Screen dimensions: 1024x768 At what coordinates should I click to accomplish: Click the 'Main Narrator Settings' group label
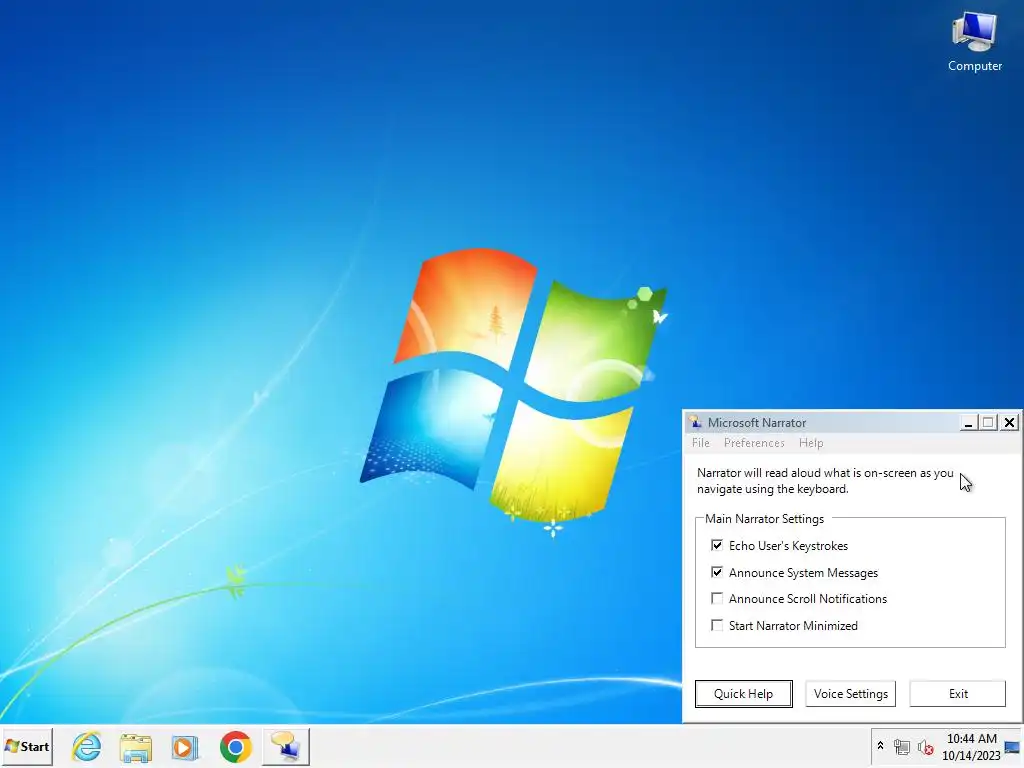tap(764, 519)
